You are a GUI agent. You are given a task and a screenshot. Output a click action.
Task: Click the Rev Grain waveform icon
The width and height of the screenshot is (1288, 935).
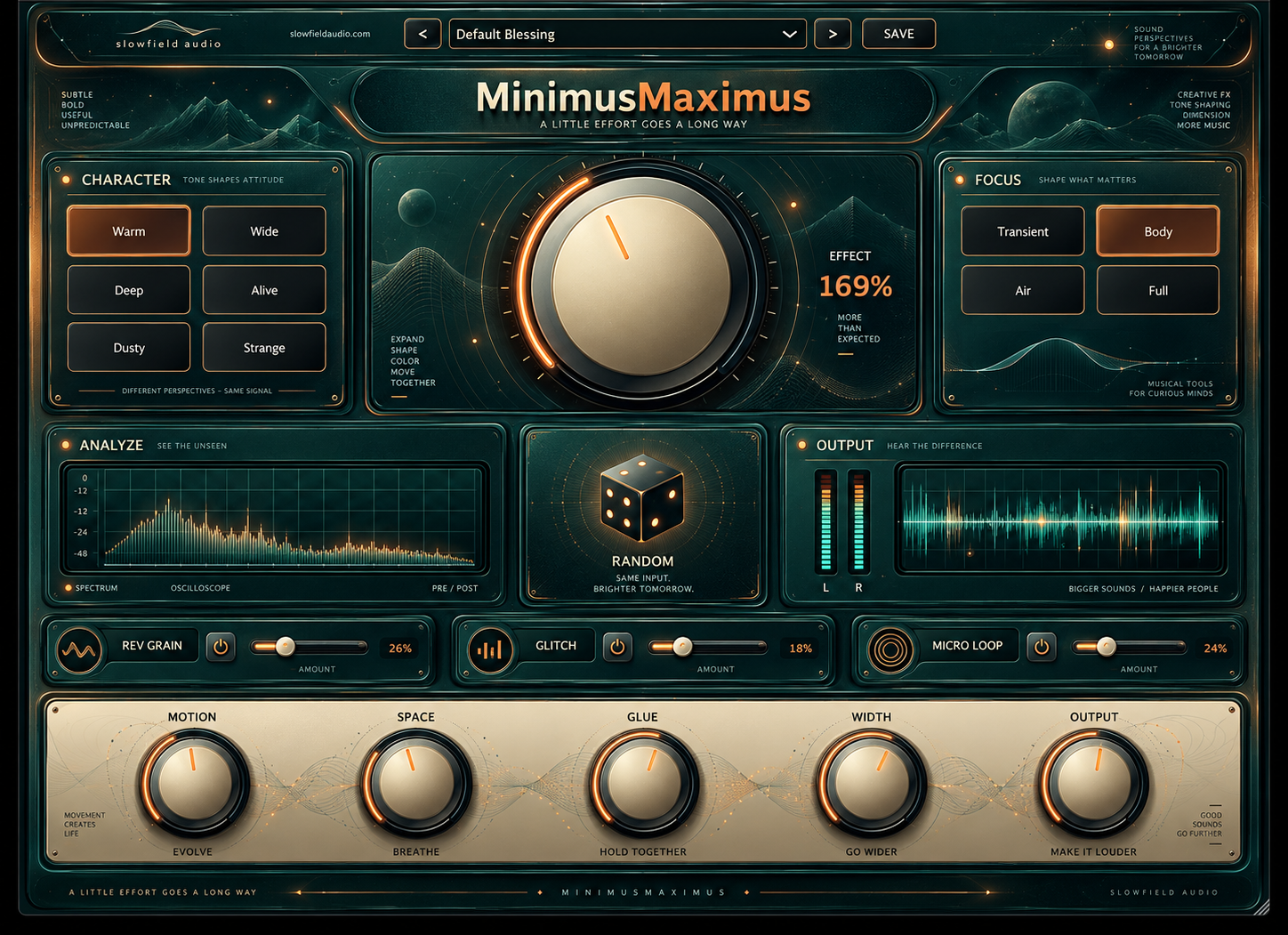coord(79,650)
